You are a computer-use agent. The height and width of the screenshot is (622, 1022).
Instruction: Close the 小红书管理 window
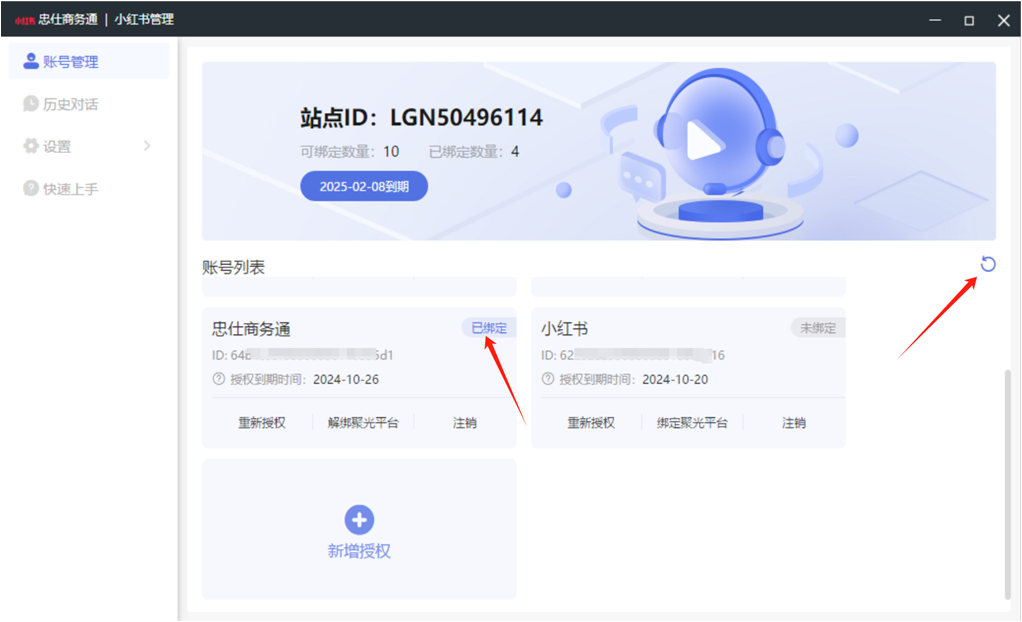pyautogui.click(x=1004, y=20)
